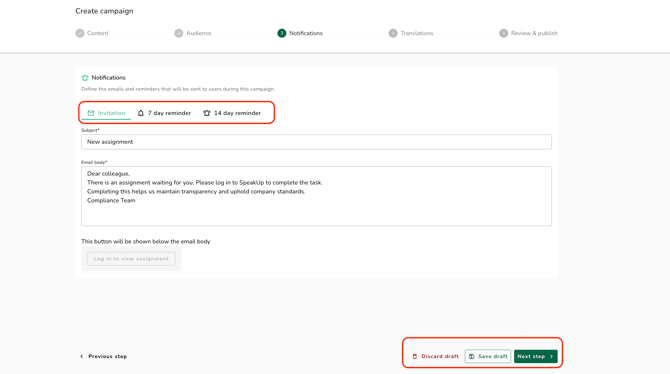Jump to the Translations step
This screenshot has height=374, width=670.
(411, 33)
